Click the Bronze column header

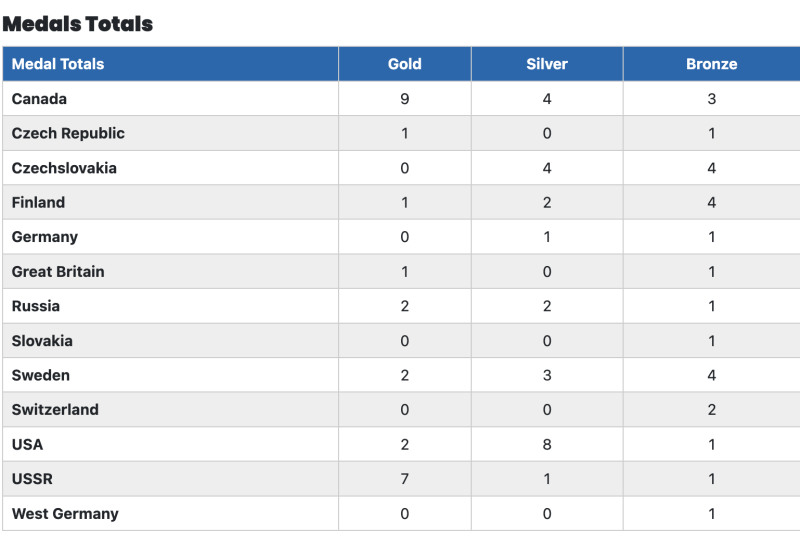[711, 64]
